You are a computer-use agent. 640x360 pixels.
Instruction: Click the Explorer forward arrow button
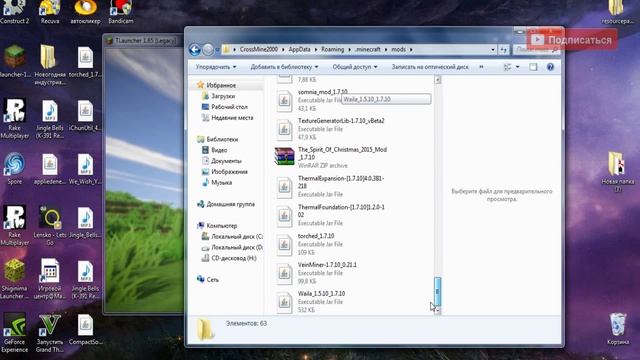(208, 49)
